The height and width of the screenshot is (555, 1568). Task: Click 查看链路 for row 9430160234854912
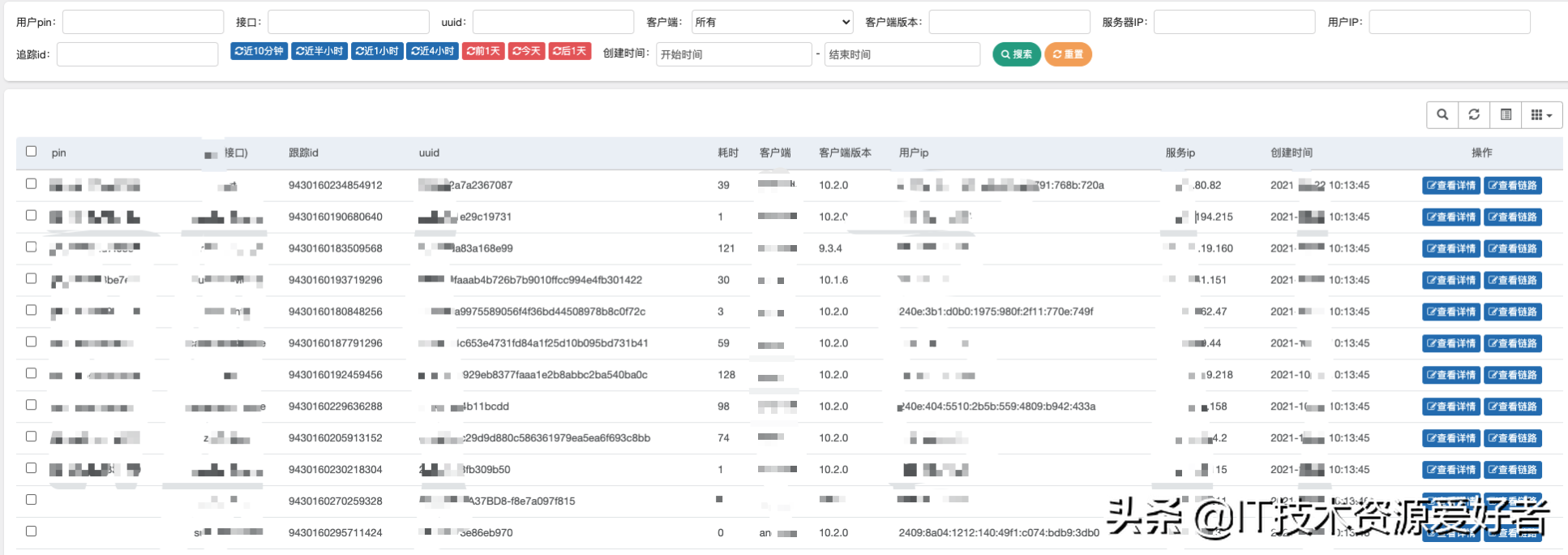[1513, 186]
